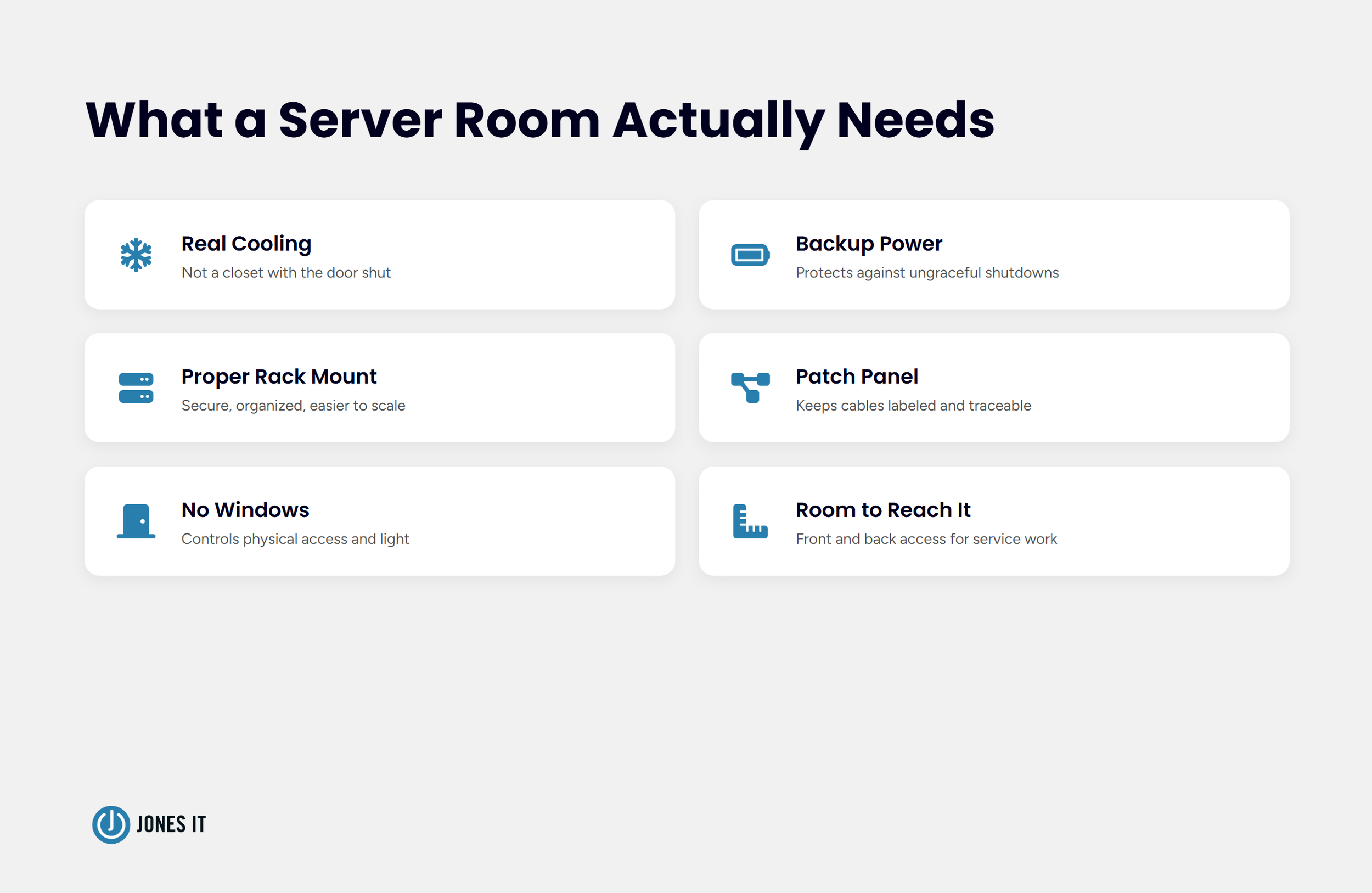This screenshot has width=1372, height=893.
Task: Click 'Not a closet with the door shut' text
Action: pos(286,273)
